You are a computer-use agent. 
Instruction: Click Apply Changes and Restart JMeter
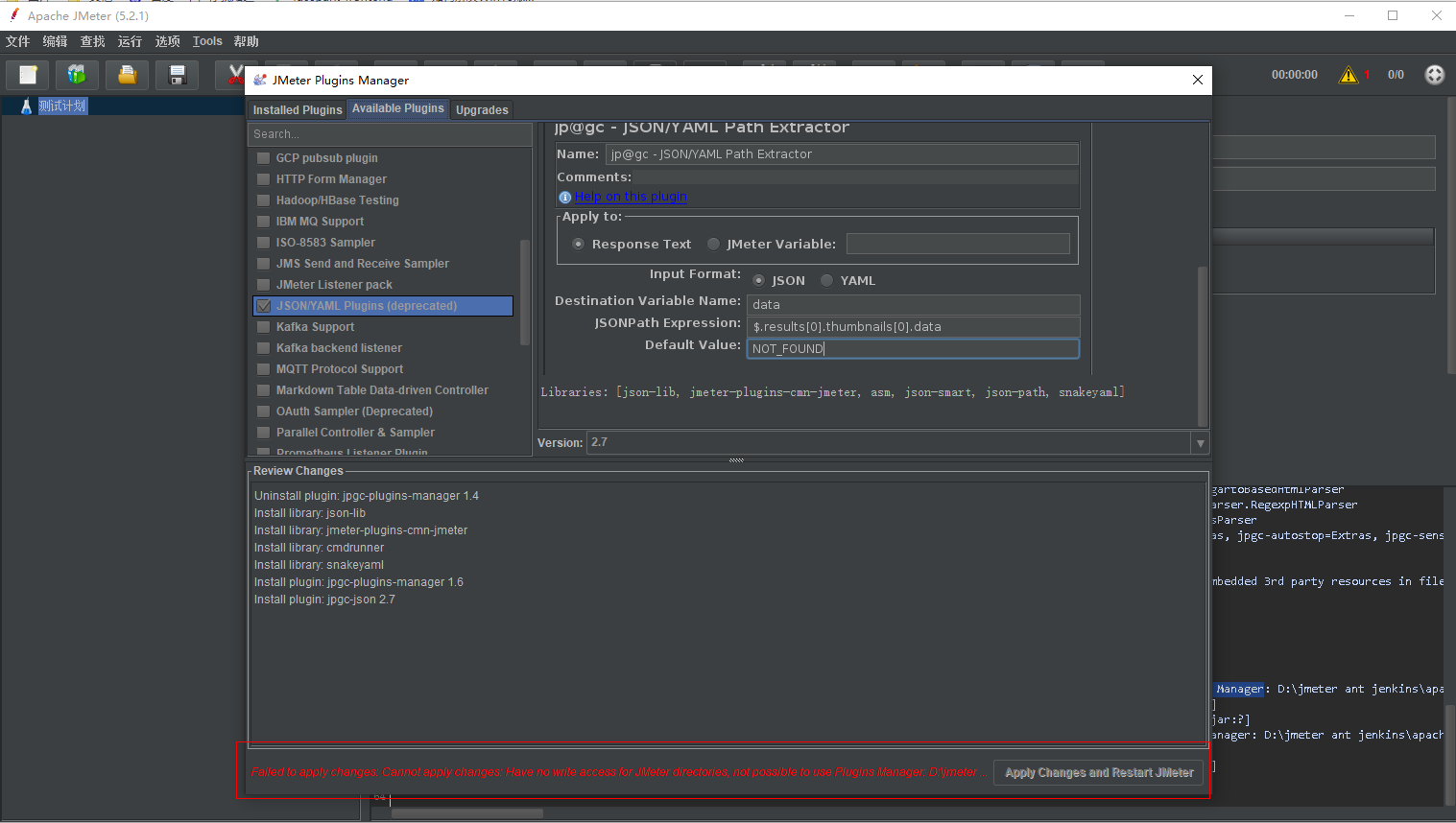click(1098, 772)
